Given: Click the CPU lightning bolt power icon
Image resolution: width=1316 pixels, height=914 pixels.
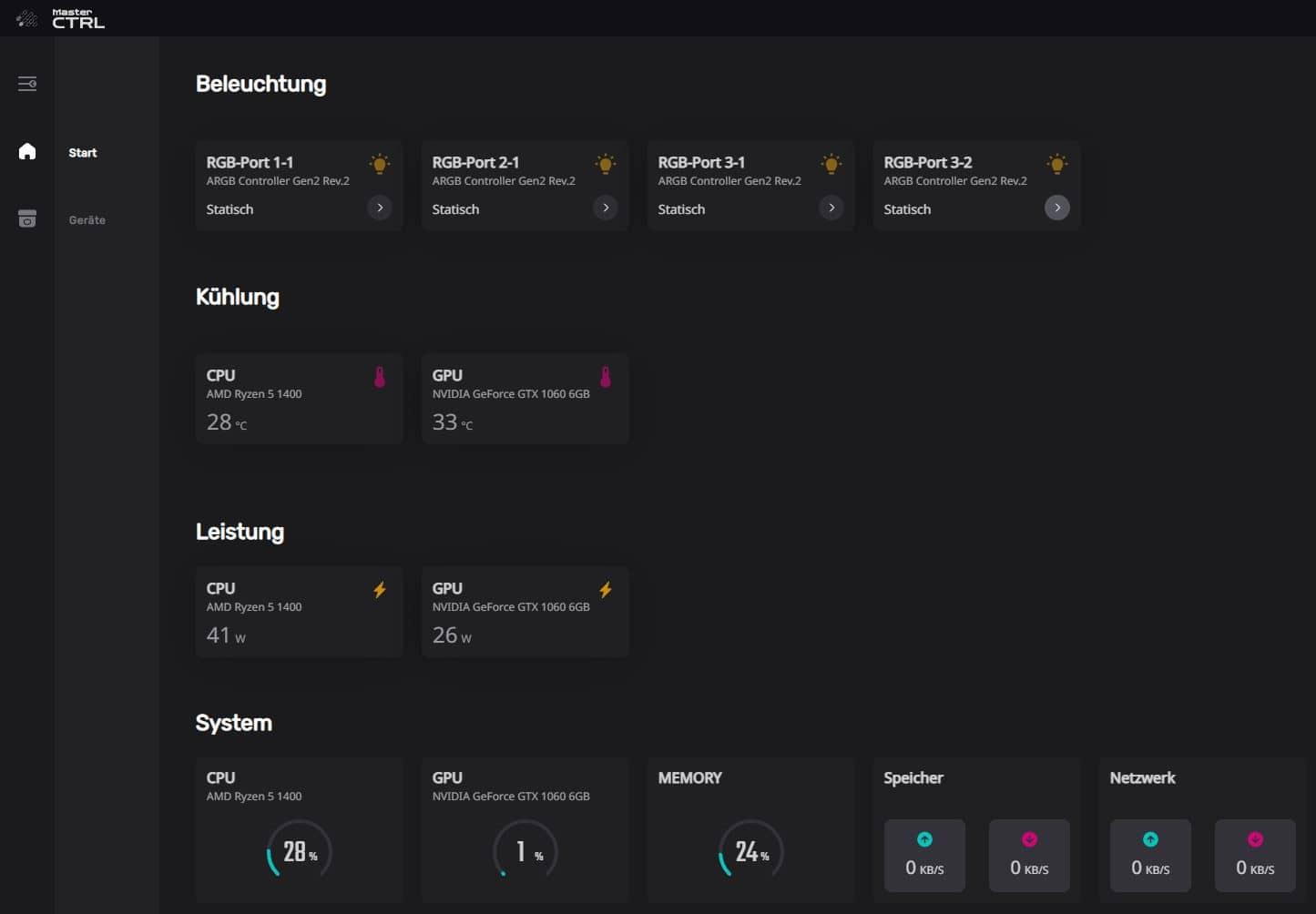Looking at the screenshot, I should [x=380, y=590].
